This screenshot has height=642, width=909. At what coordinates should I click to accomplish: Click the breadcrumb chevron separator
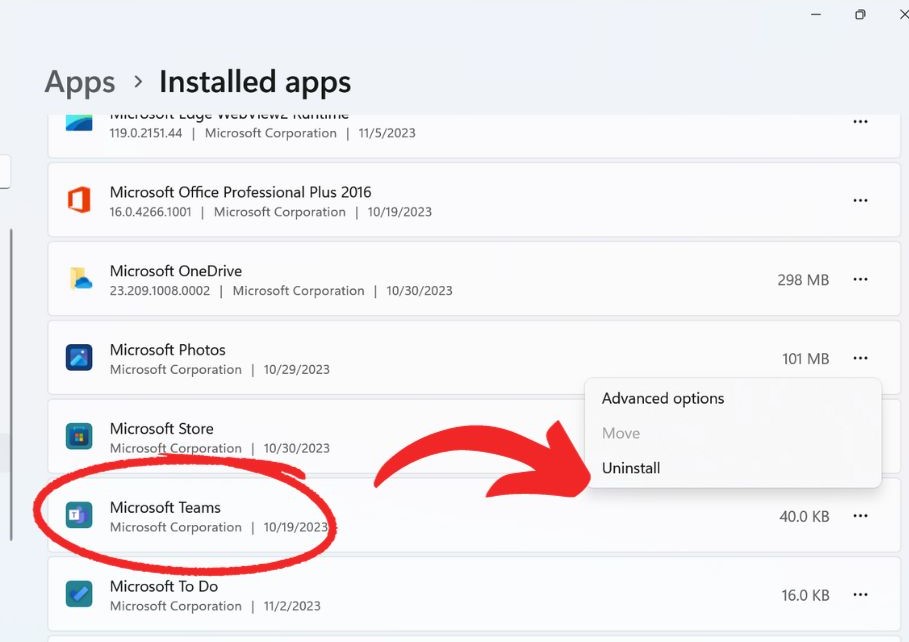click(138, 82)
